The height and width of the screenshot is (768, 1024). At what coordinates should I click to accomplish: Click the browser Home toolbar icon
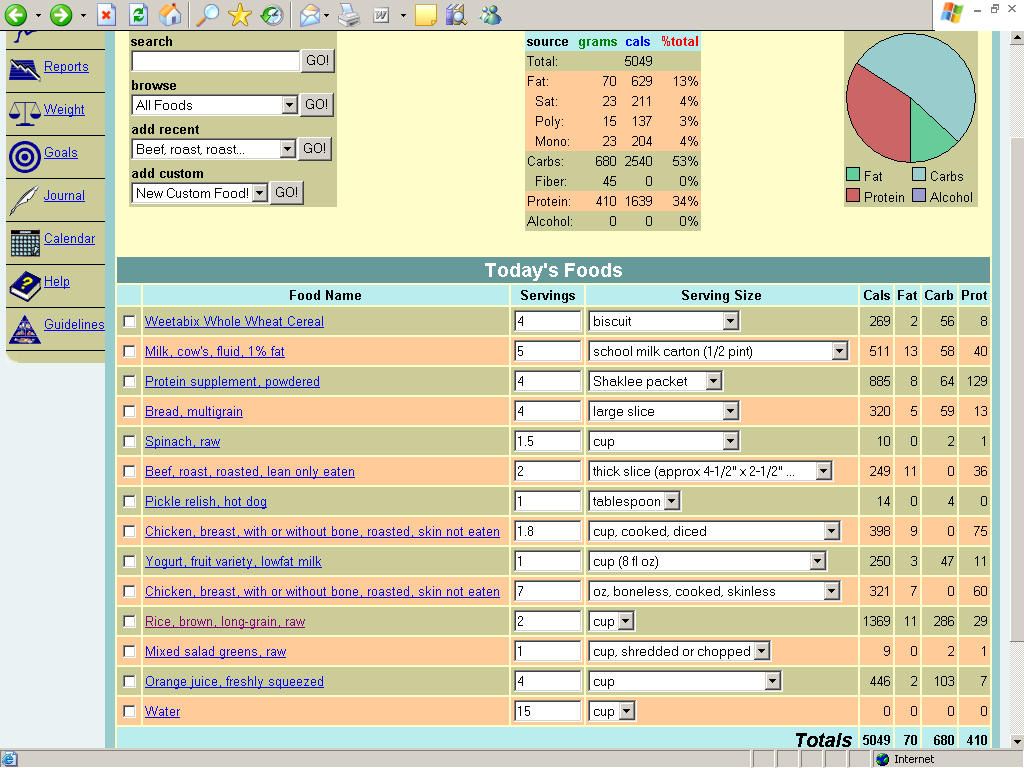tap(170, 15)
